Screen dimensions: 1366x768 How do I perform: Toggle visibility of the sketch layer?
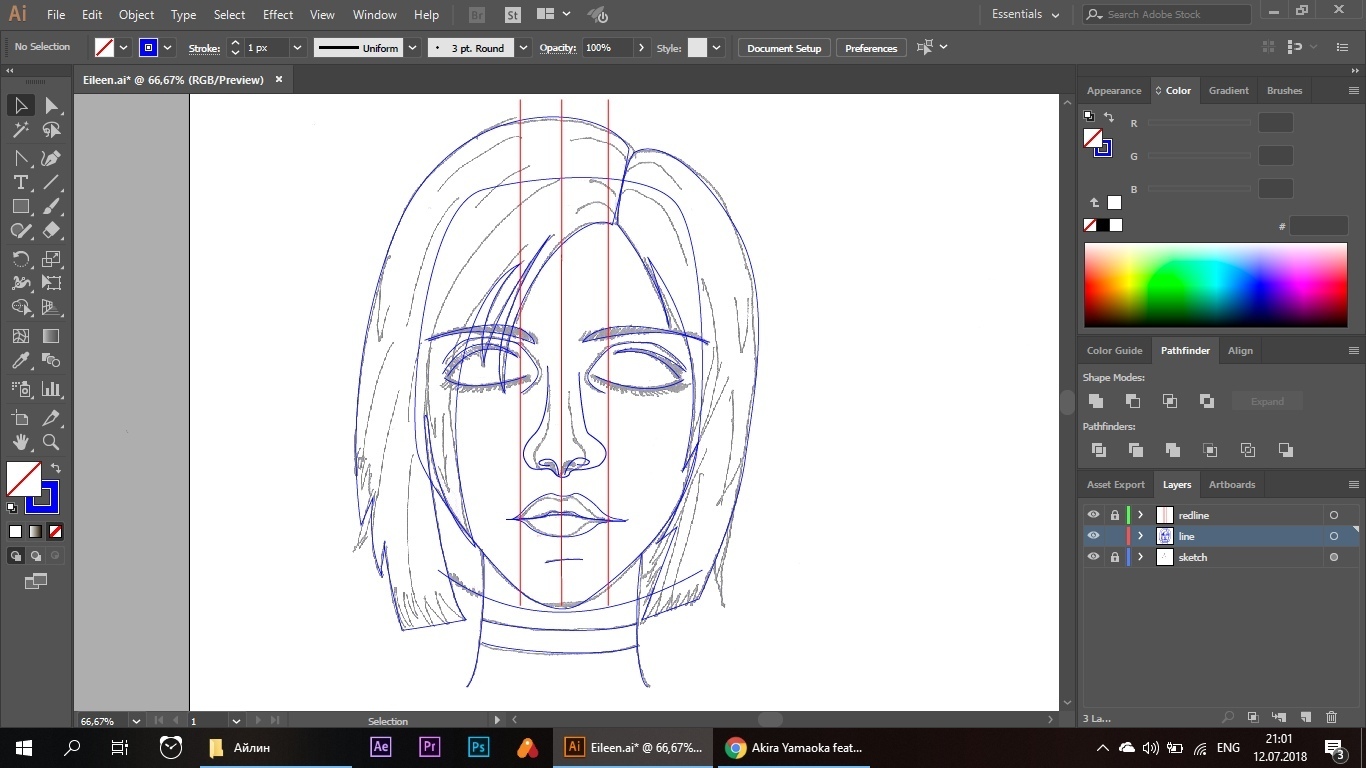tap(1093, 557)
